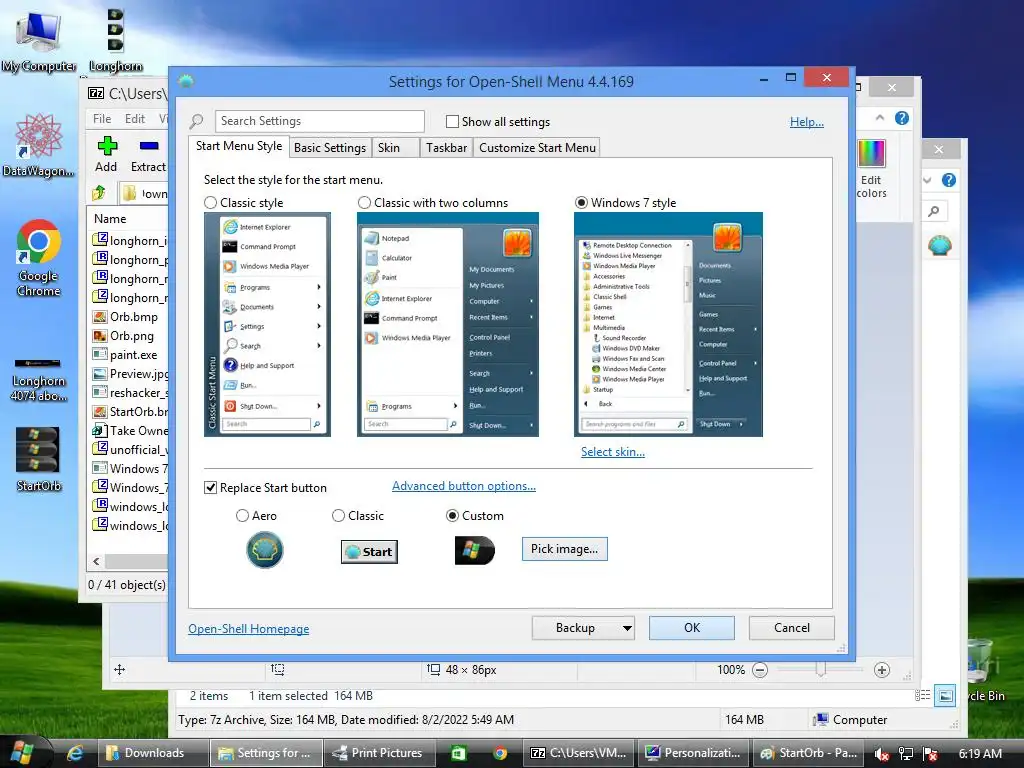Screen dimensions: 1024x768
Task: Click the magnifier search icon in Settings
Action: tap(197, 121)
